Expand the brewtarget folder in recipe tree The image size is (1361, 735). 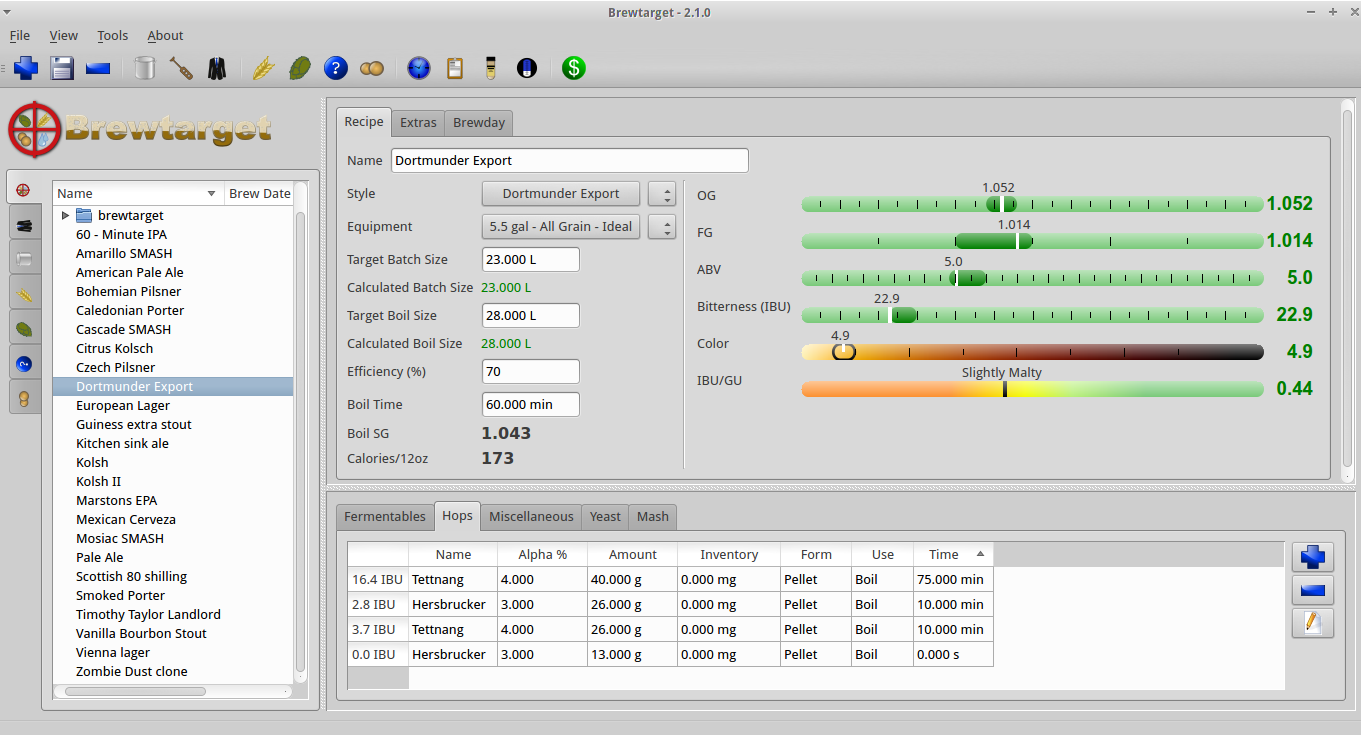(65, 215)
